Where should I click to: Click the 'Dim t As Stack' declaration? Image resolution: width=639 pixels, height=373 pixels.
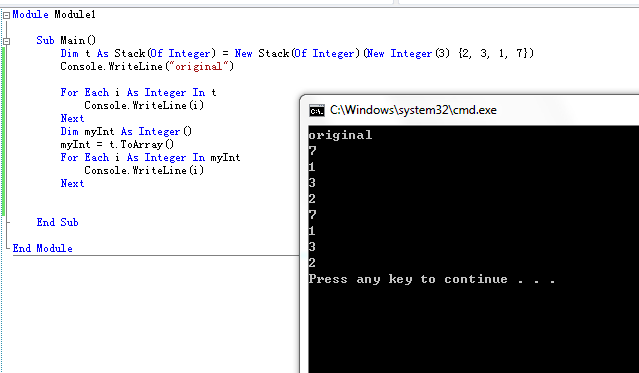[297, 53]
